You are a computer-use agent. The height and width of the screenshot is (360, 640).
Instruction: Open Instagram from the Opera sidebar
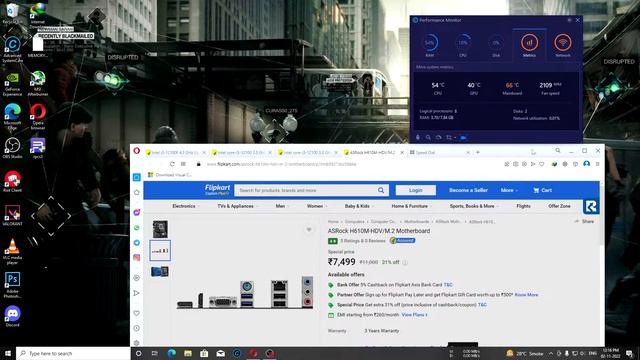137,258
